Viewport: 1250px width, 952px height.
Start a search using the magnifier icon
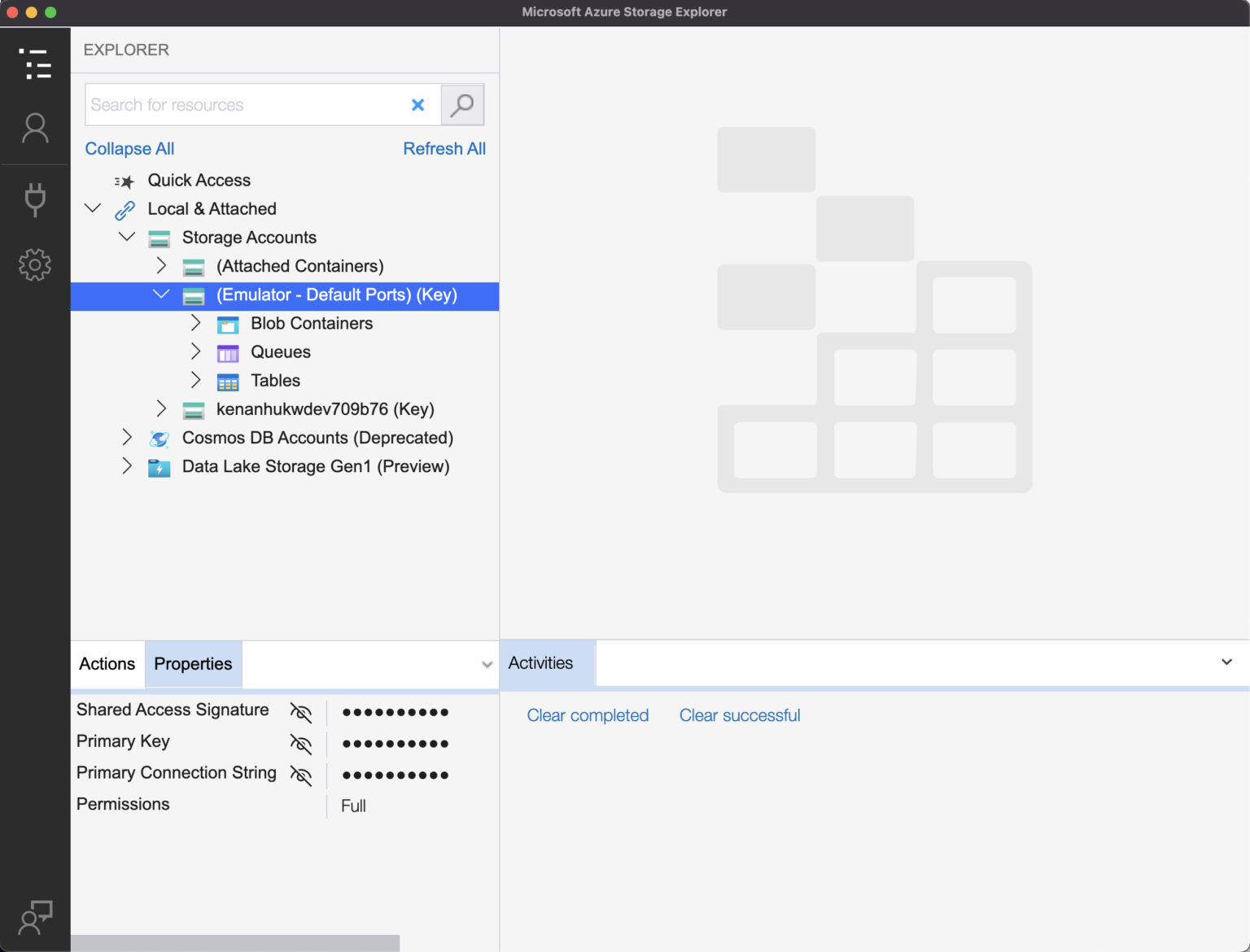coord(462,104)
